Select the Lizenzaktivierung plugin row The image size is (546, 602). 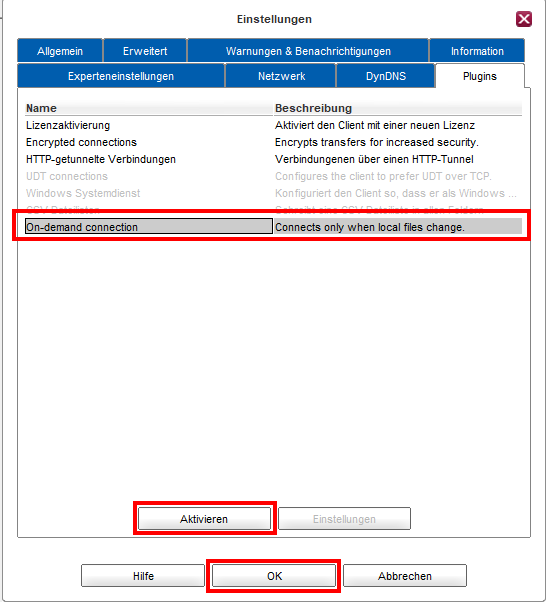273,125
